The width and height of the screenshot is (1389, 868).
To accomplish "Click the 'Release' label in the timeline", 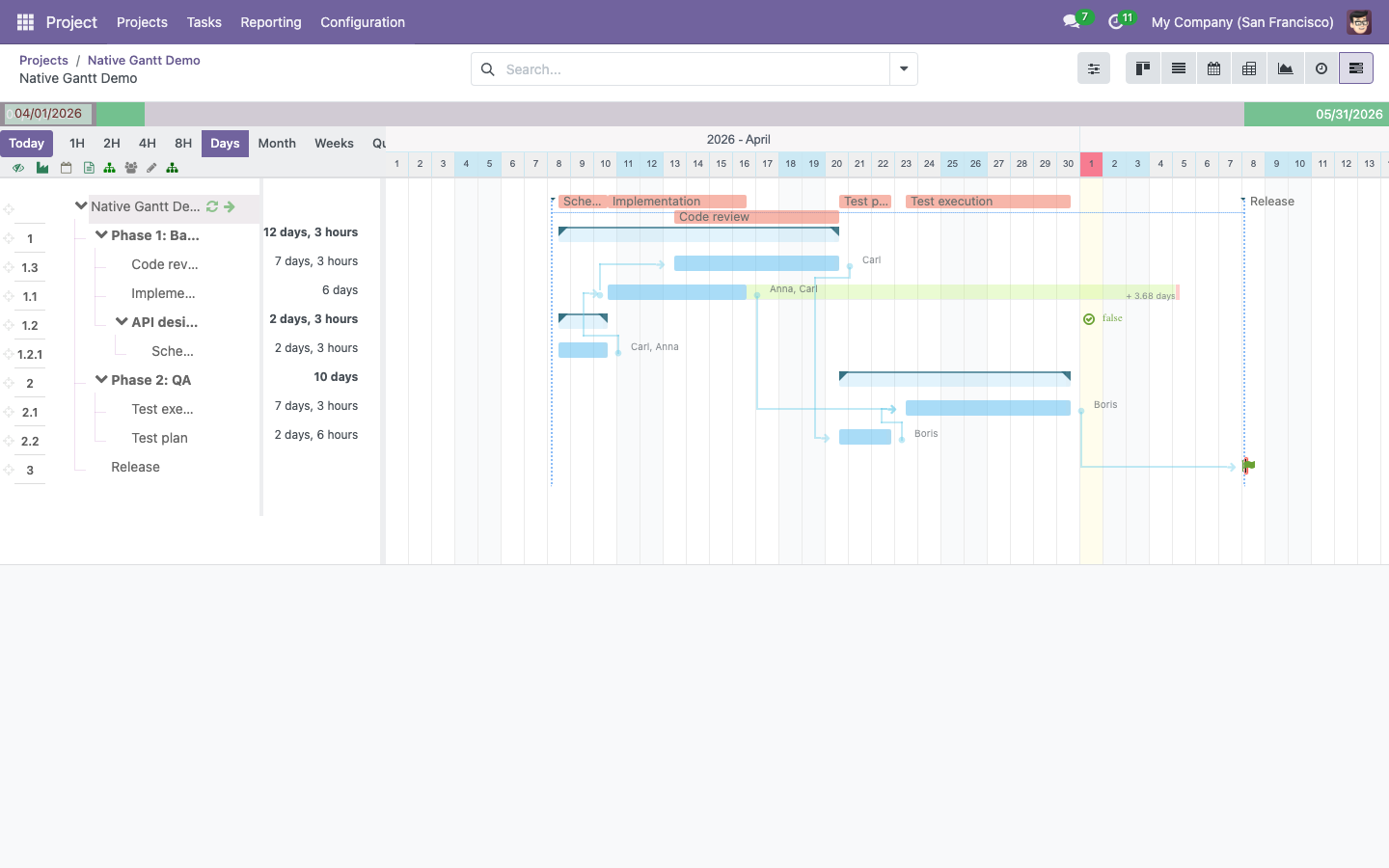I will point(1272,202).
